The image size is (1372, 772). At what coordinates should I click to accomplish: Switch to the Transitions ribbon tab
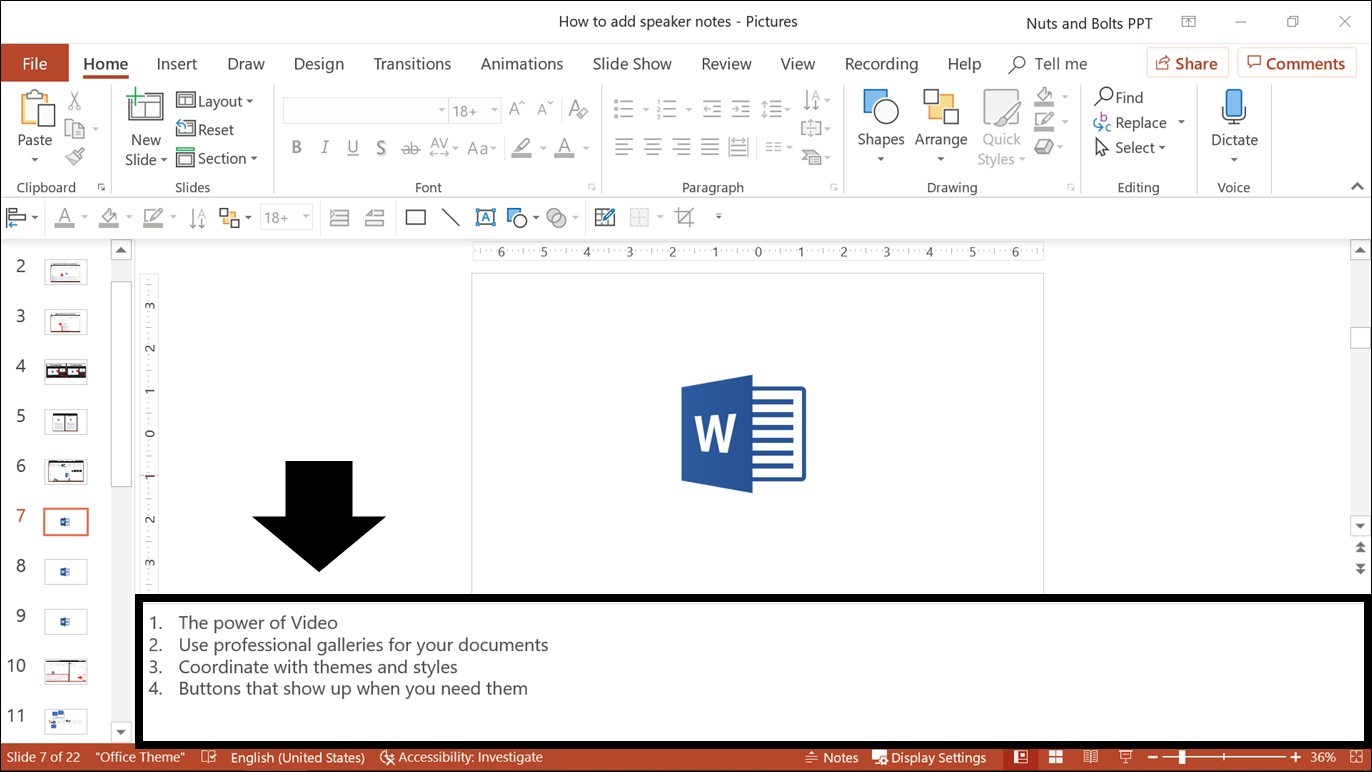[x=412, y=63]
